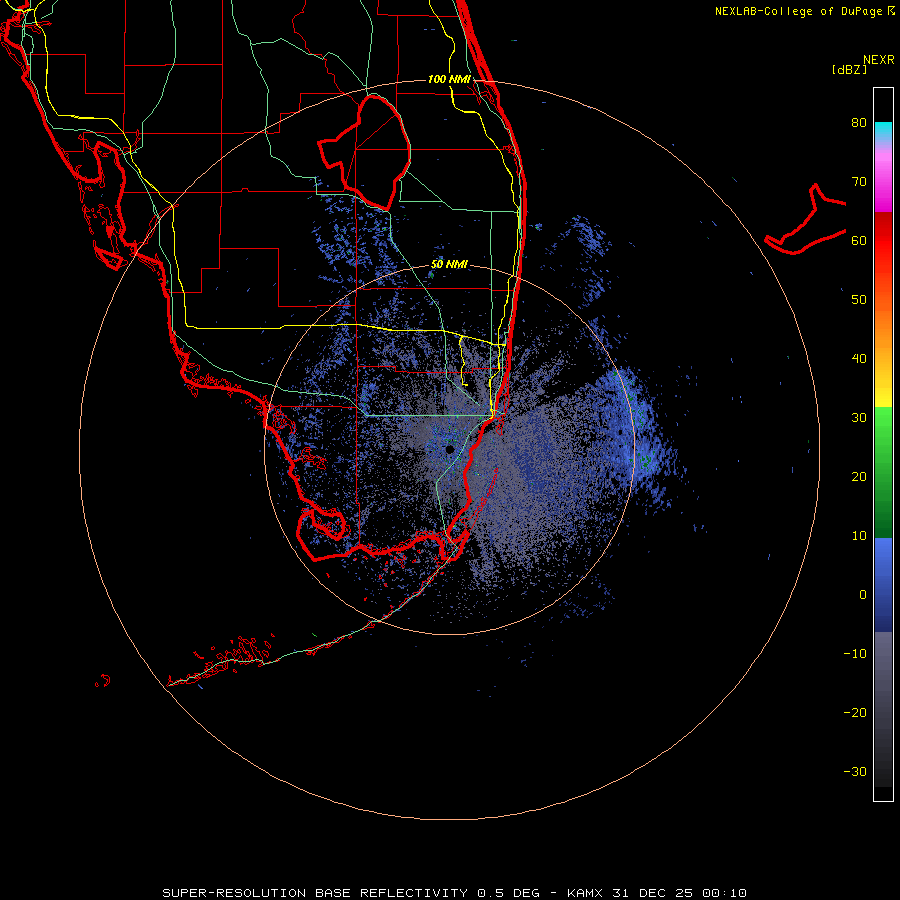Click the KAMX station ID in caption
This screenshot has width=900, height=900.
pos(587,893)
